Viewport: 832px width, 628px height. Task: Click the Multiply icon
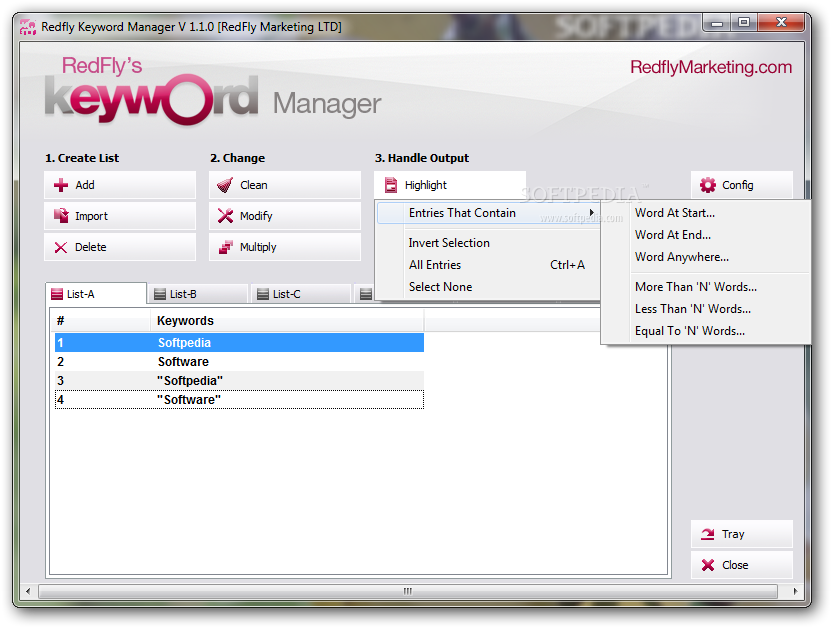pyautogui.click(x=226, y=247)
